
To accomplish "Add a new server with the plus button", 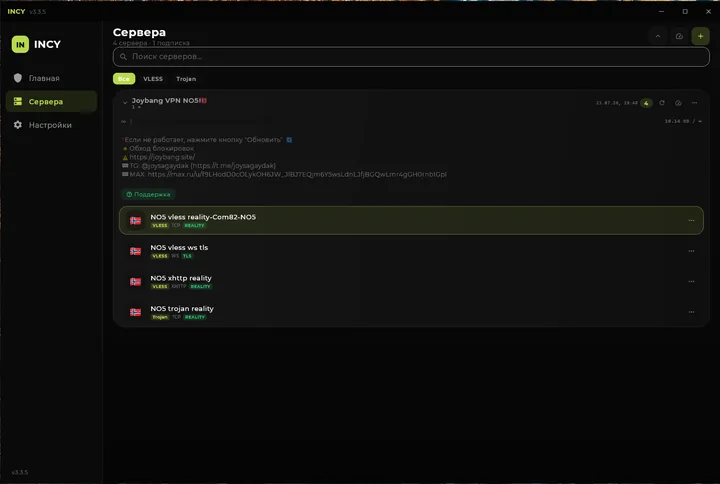I will click(x=700, y=36).
